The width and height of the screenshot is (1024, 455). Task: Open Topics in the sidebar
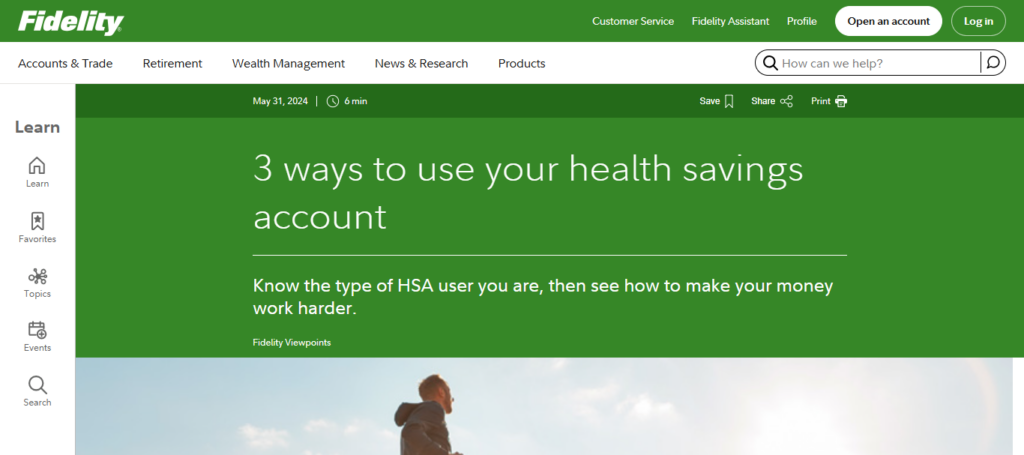click(x=37, y=283)
